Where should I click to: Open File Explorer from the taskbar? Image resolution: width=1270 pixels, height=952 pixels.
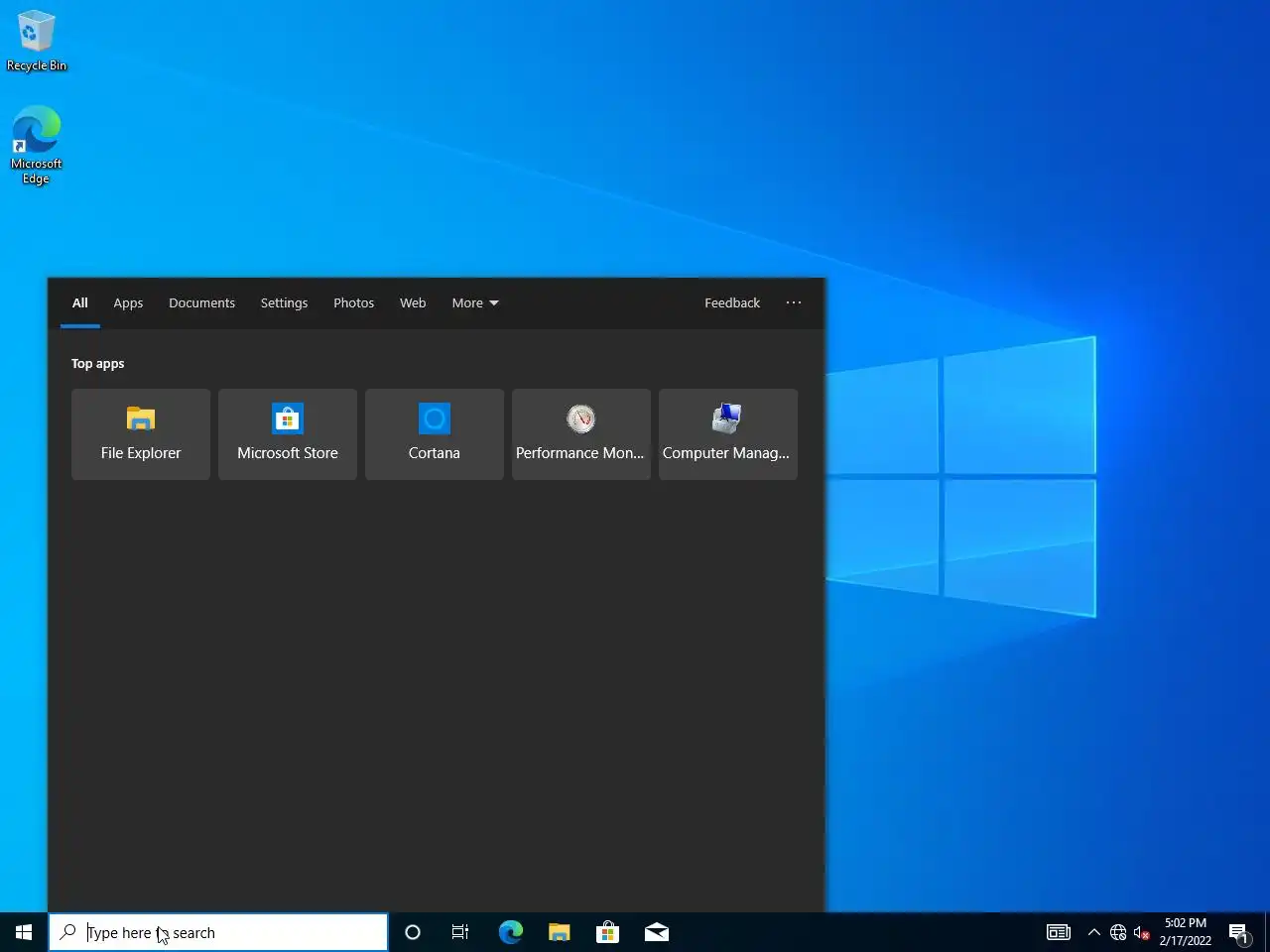tap(560, 932)
